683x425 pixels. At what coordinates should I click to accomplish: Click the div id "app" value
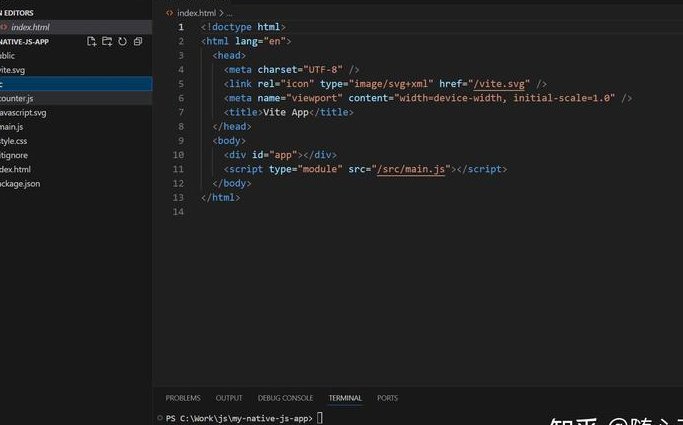point(283,155)
